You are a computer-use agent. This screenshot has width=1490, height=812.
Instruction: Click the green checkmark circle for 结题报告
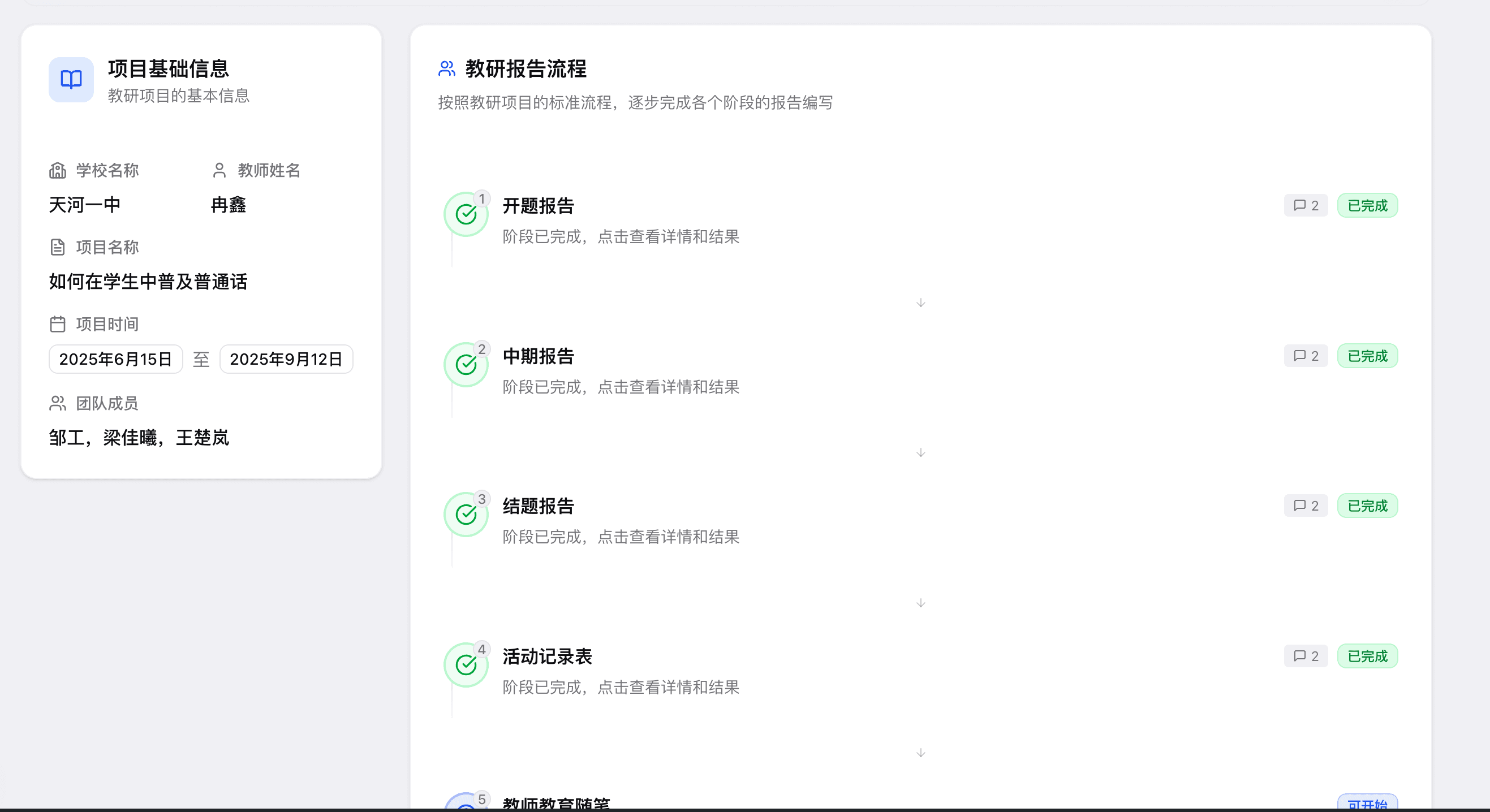466,514
